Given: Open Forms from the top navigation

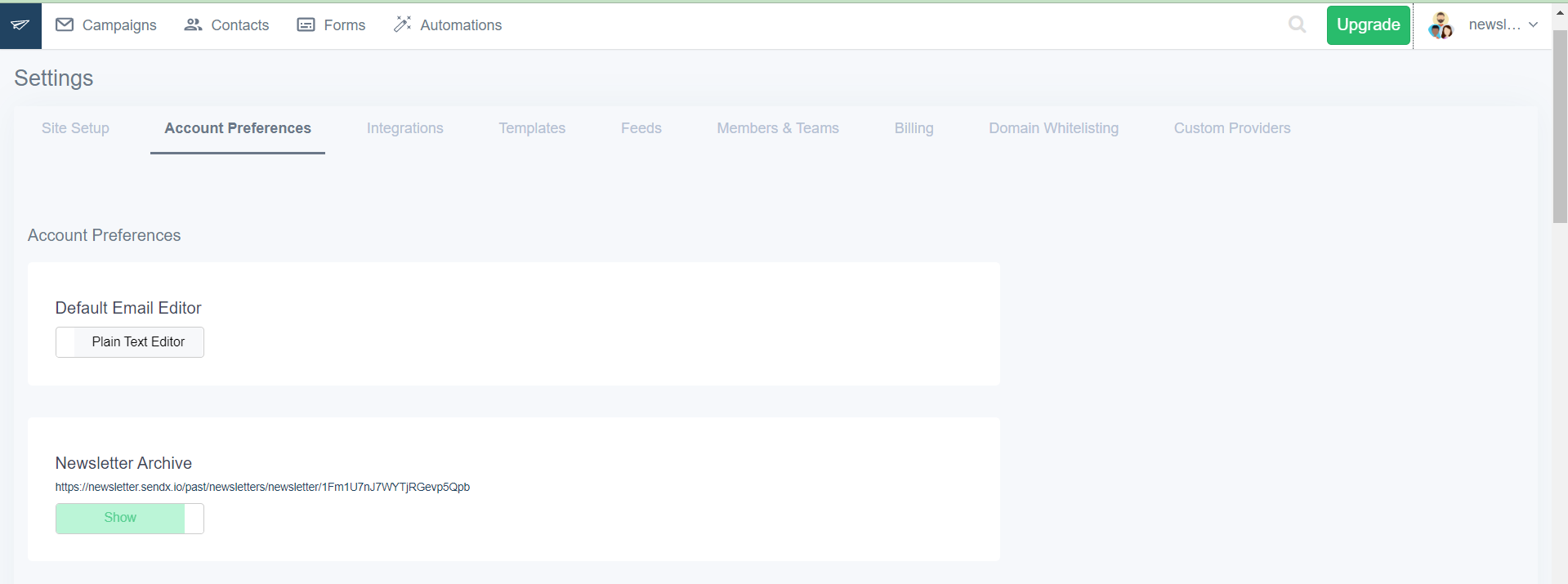Looking at the screenshot, I should click(x=331, y=25).
